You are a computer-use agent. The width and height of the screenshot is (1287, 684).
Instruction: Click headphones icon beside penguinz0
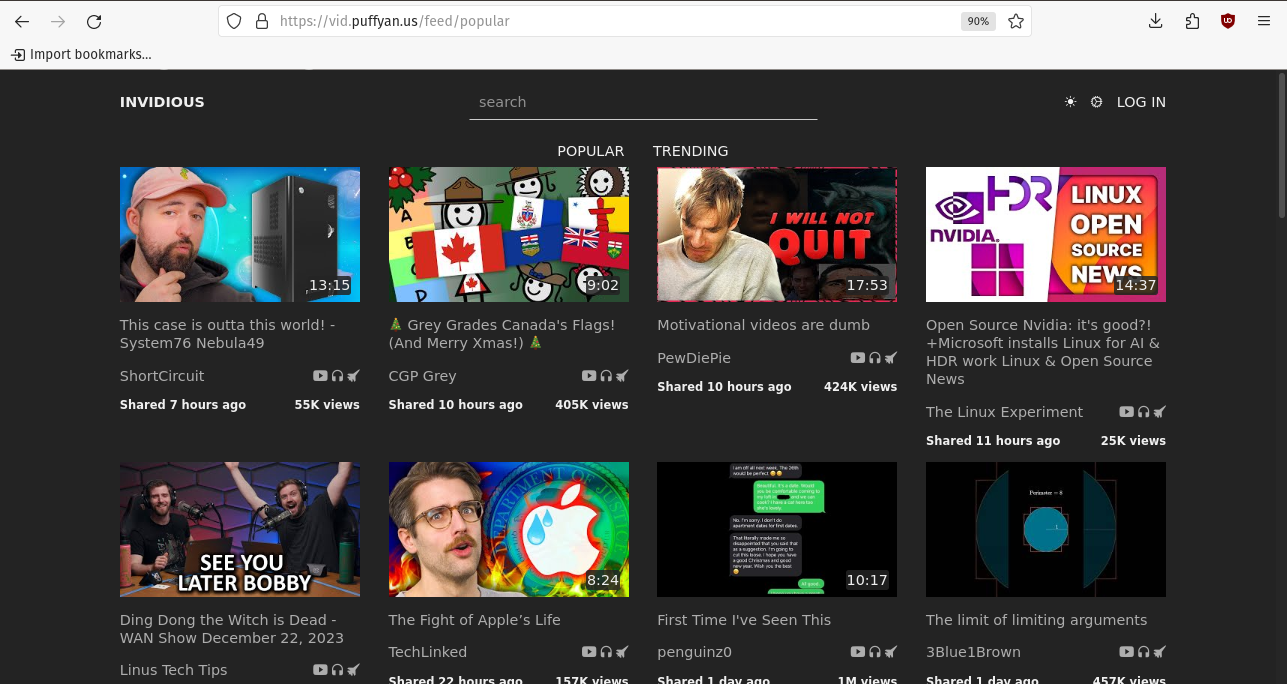tap(875, 652)
